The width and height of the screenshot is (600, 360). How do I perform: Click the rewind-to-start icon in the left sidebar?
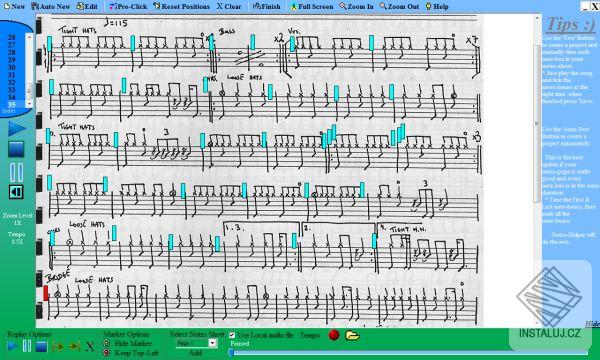point(16,192)
